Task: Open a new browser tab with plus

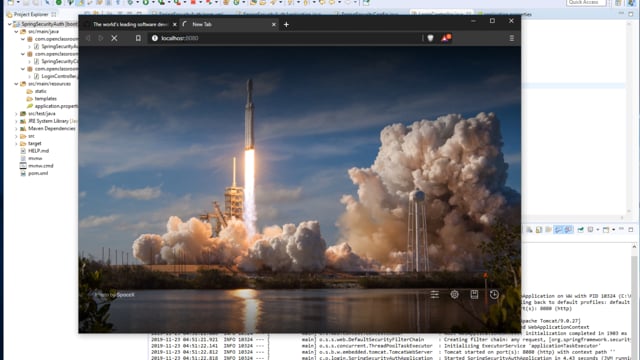Action: 286,24
